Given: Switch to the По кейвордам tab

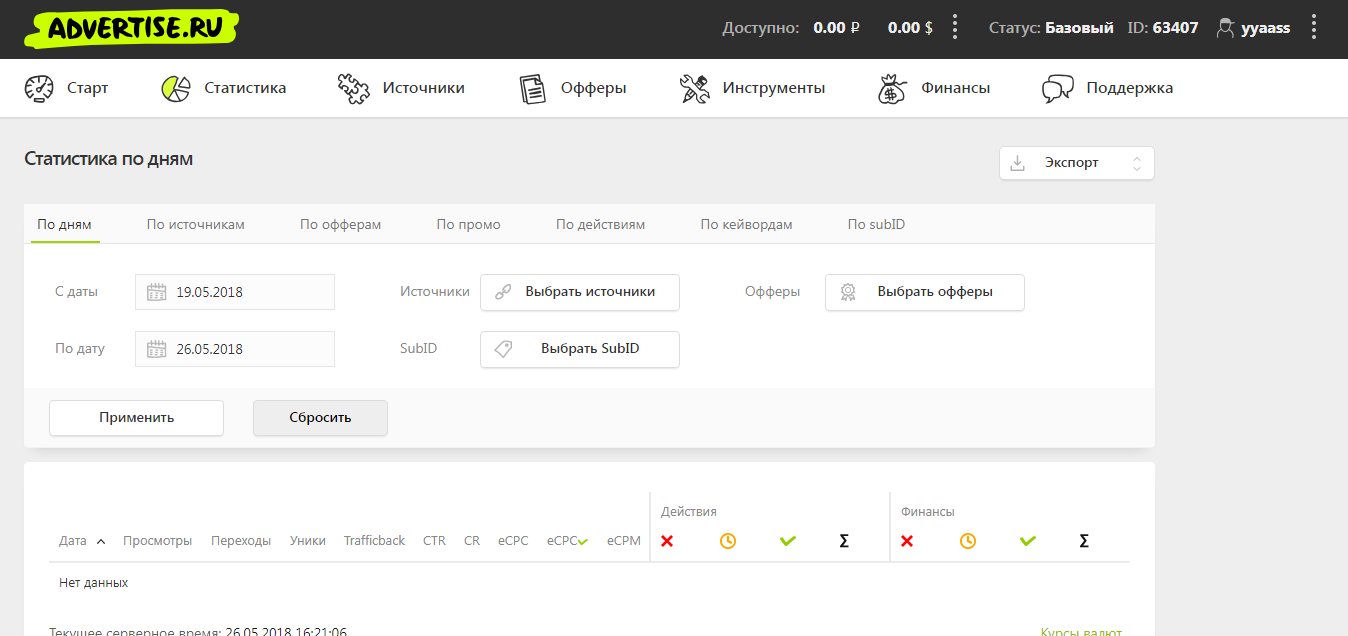Looking at the screenshot, I should click(x=747, y=224).
